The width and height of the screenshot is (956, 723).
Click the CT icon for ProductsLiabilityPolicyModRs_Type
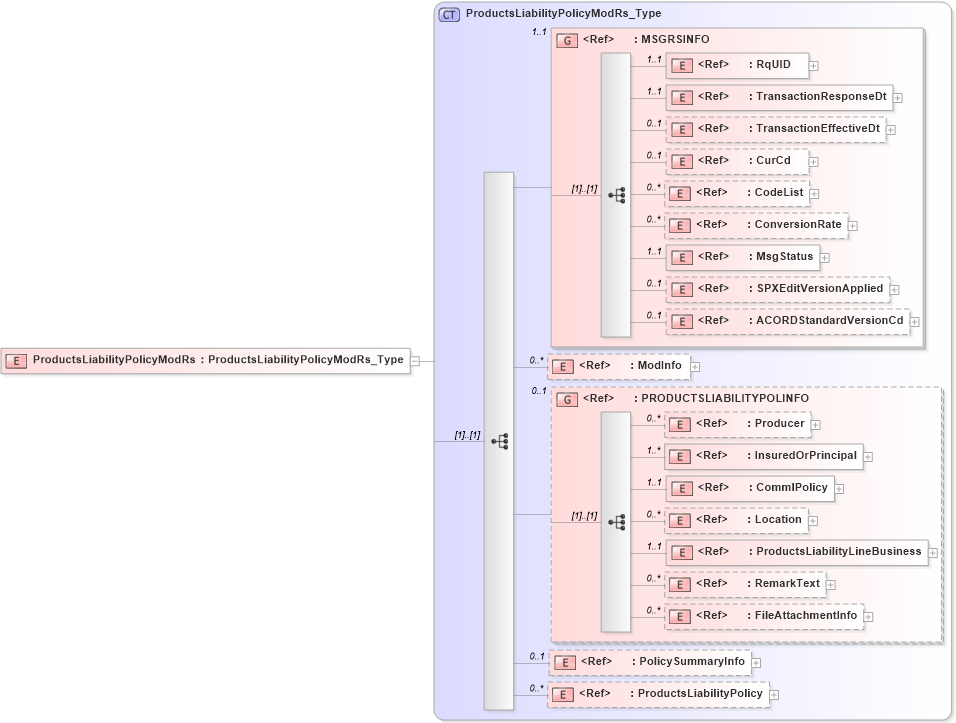coord(448,14)
